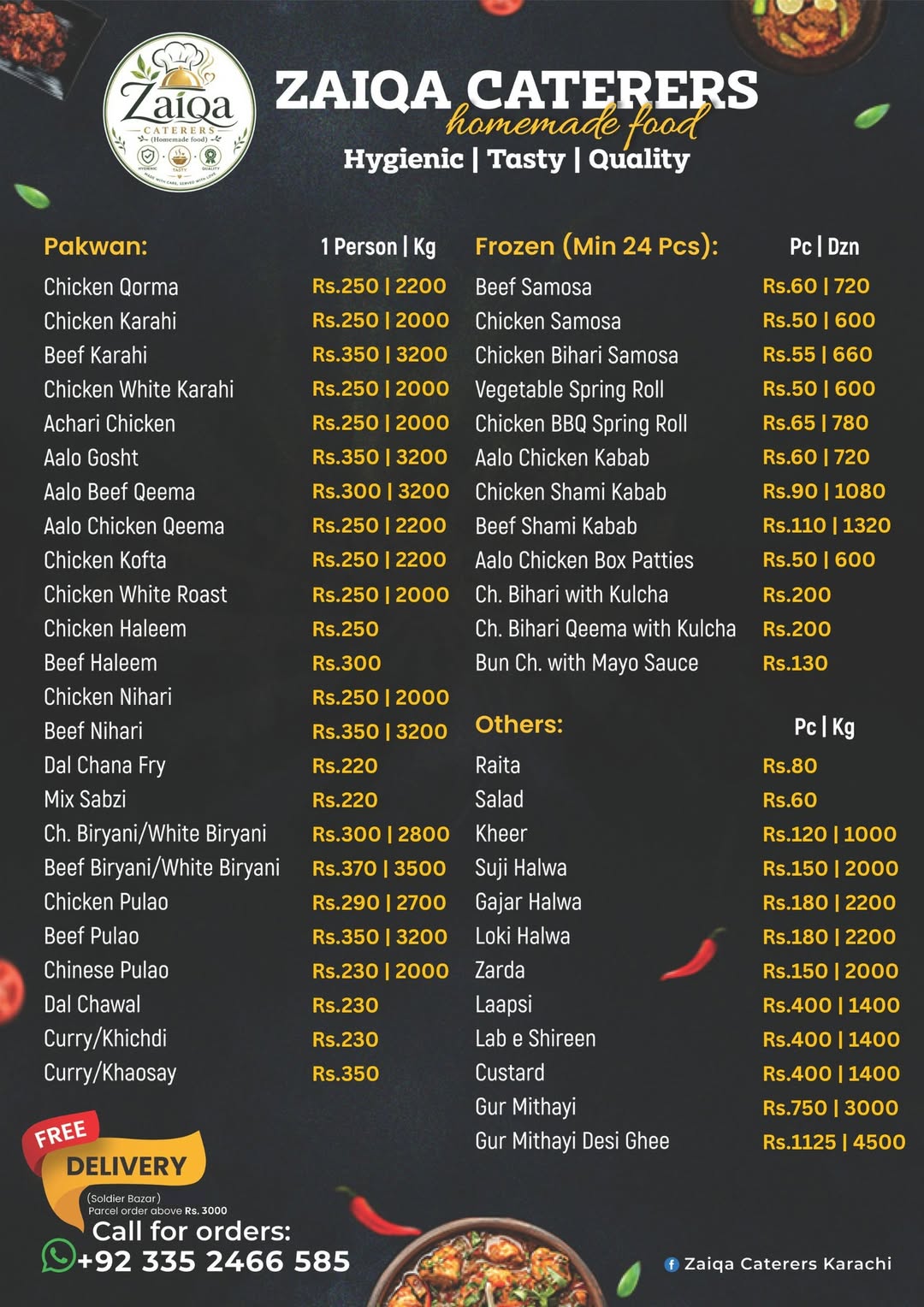
Task: Click the phone number +92 335 2466 585
Action: [x=214, y=1262]
